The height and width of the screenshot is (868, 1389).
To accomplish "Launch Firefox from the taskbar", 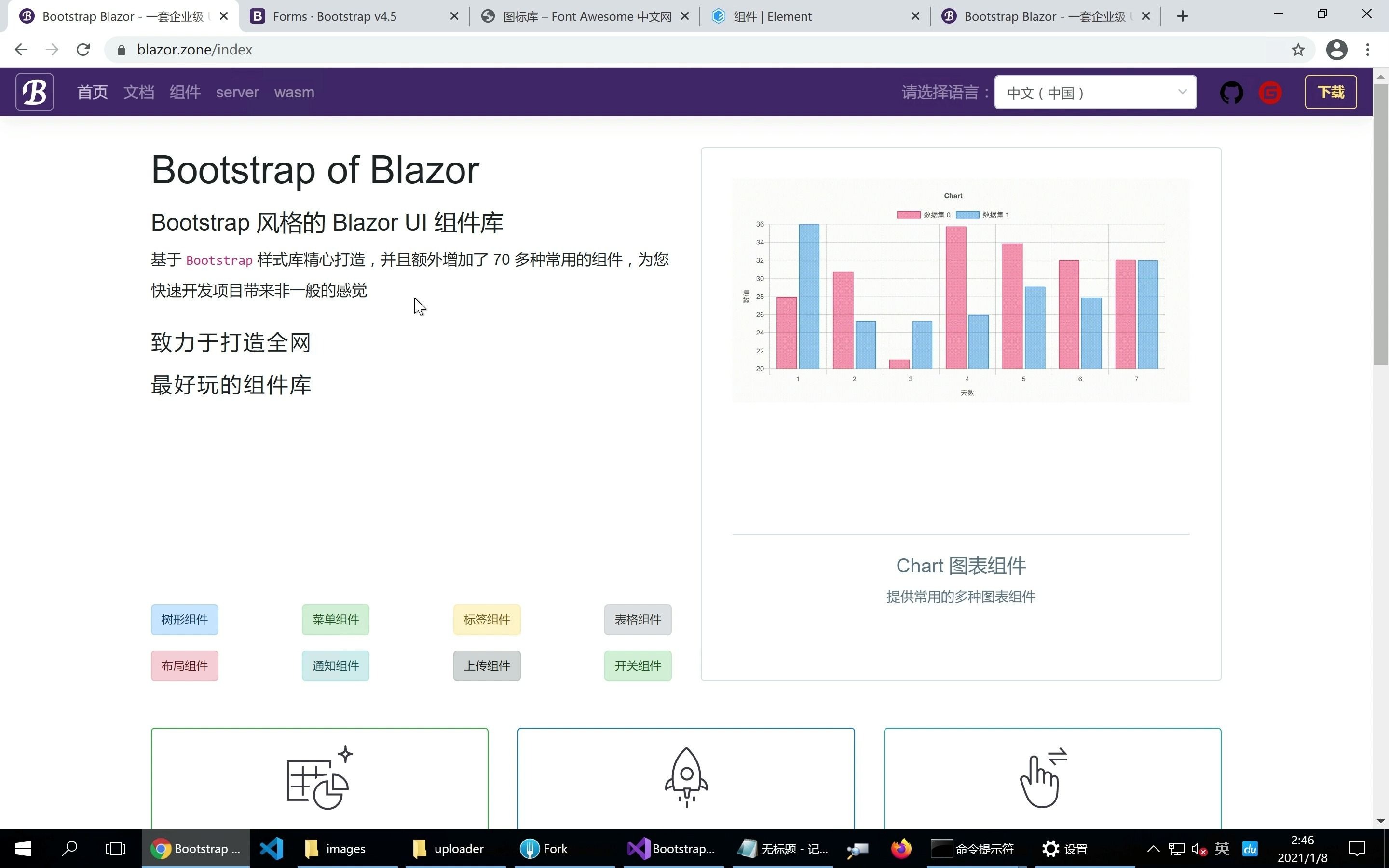I will 900,848.
